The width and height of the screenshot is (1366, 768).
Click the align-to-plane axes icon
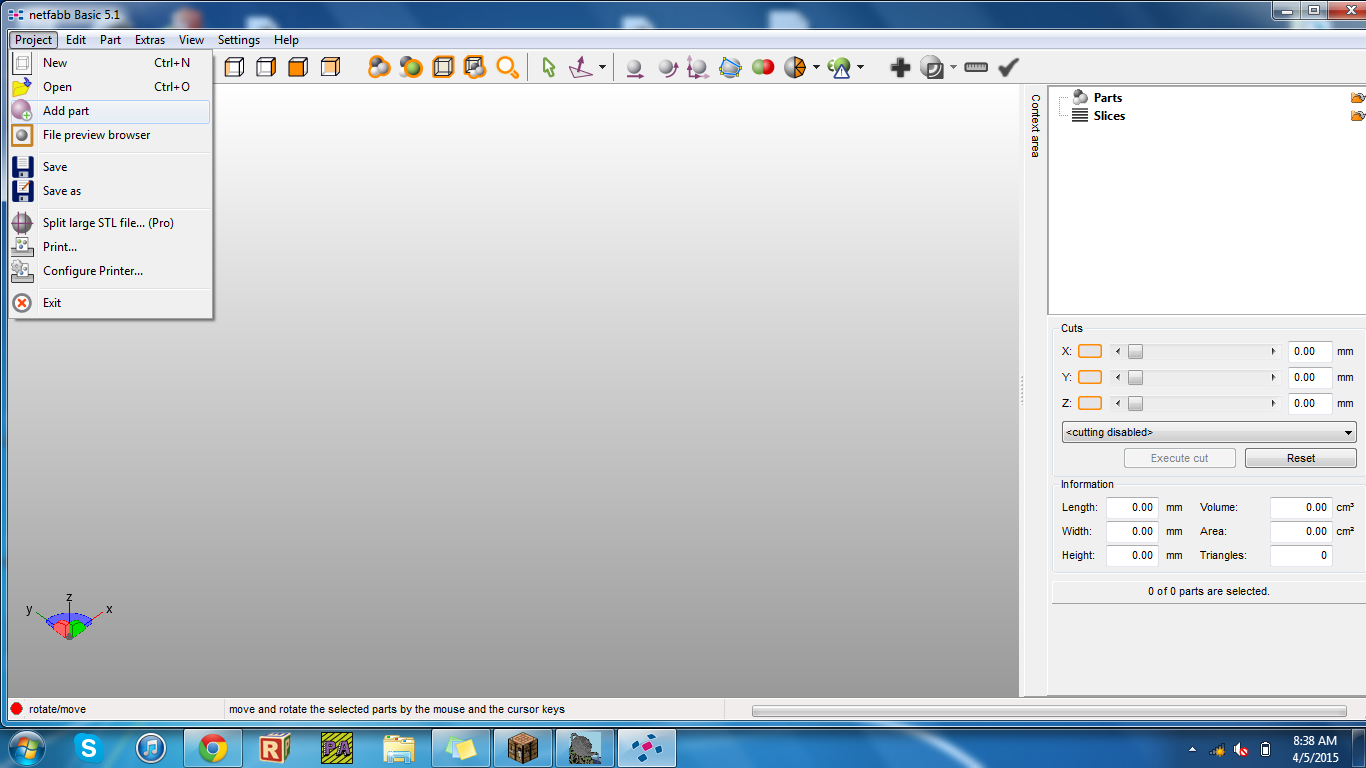581,67
